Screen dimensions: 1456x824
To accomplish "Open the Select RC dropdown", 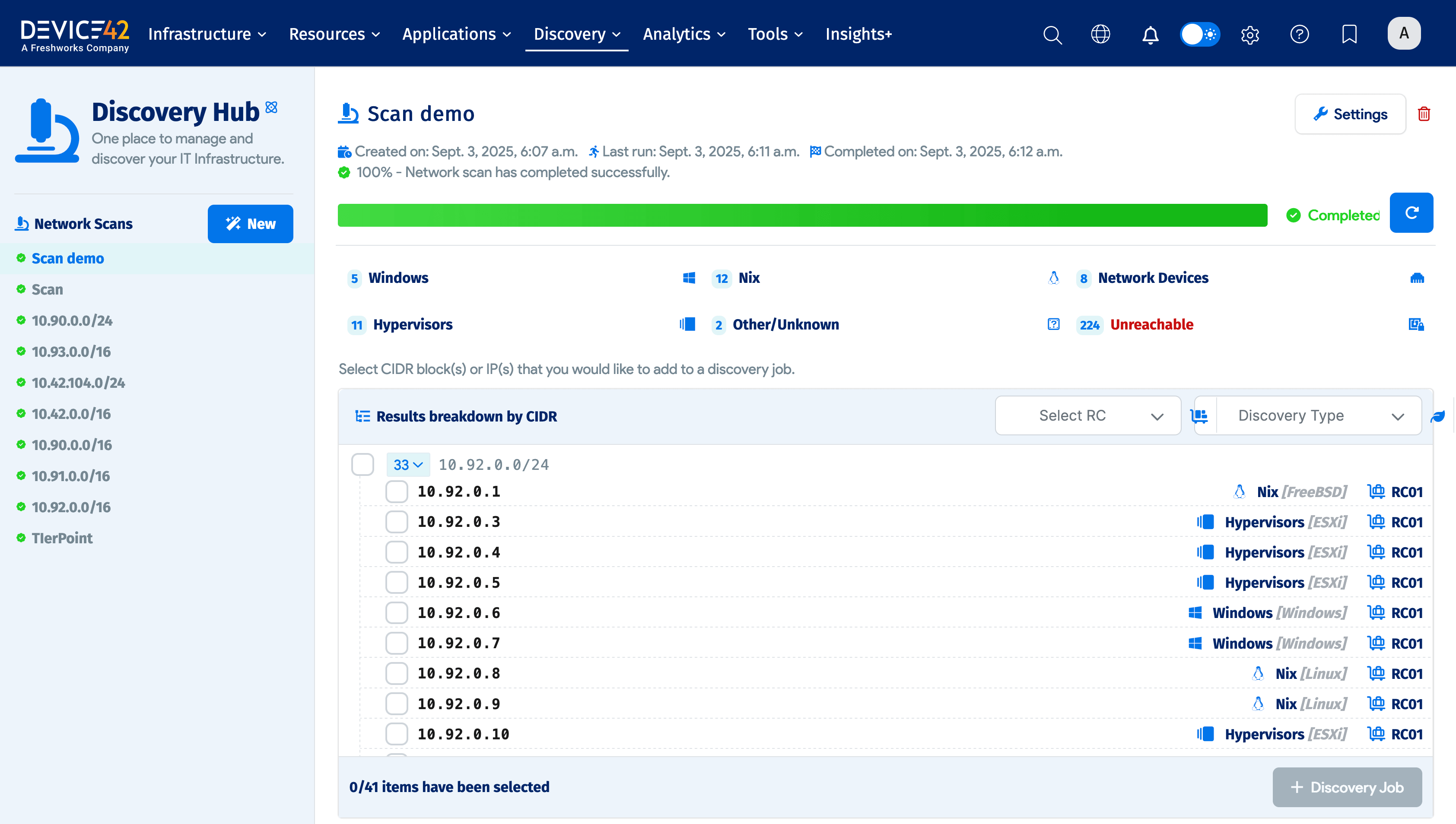I will pos(1087,415).
